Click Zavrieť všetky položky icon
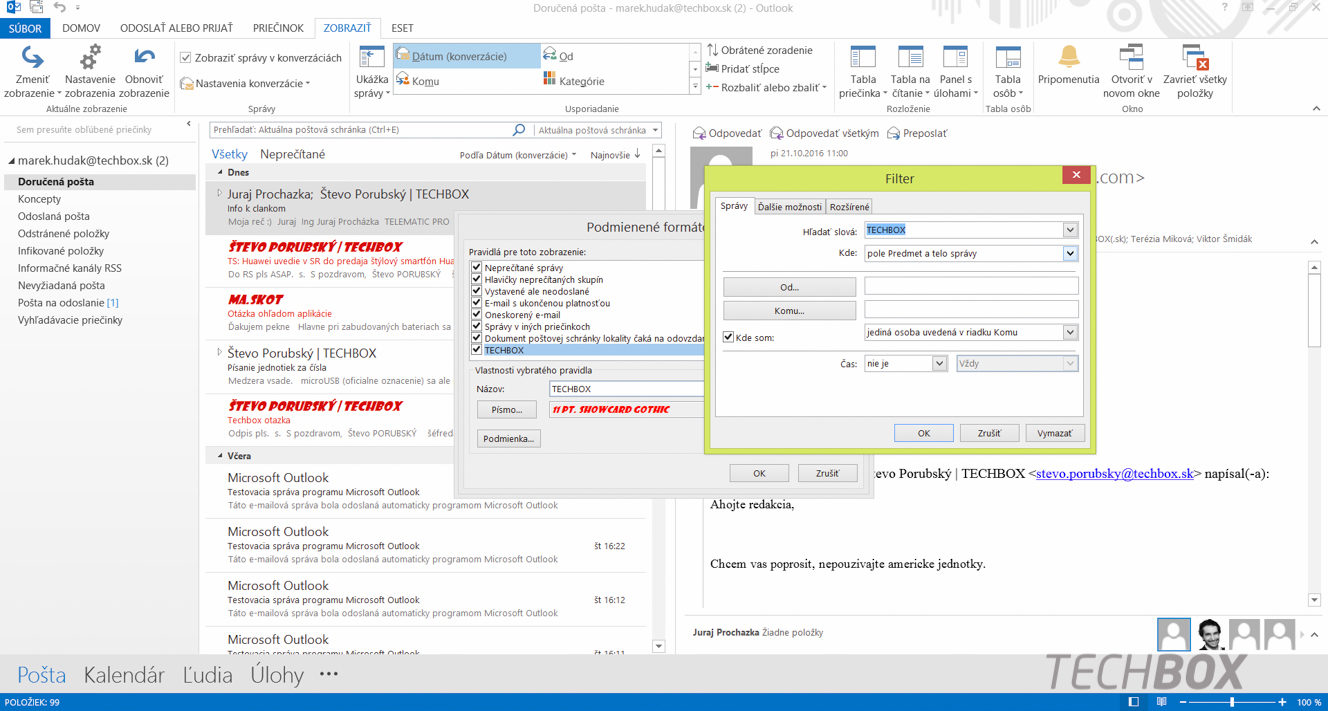The image size is (1328, 711). coord(1194,57)
